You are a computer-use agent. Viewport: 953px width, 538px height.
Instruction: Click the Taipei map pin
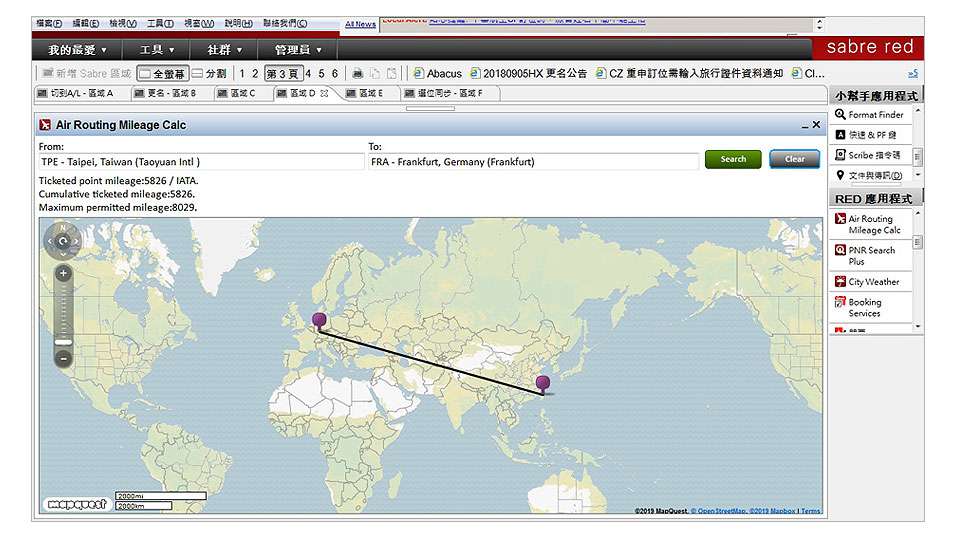point(543,384)
